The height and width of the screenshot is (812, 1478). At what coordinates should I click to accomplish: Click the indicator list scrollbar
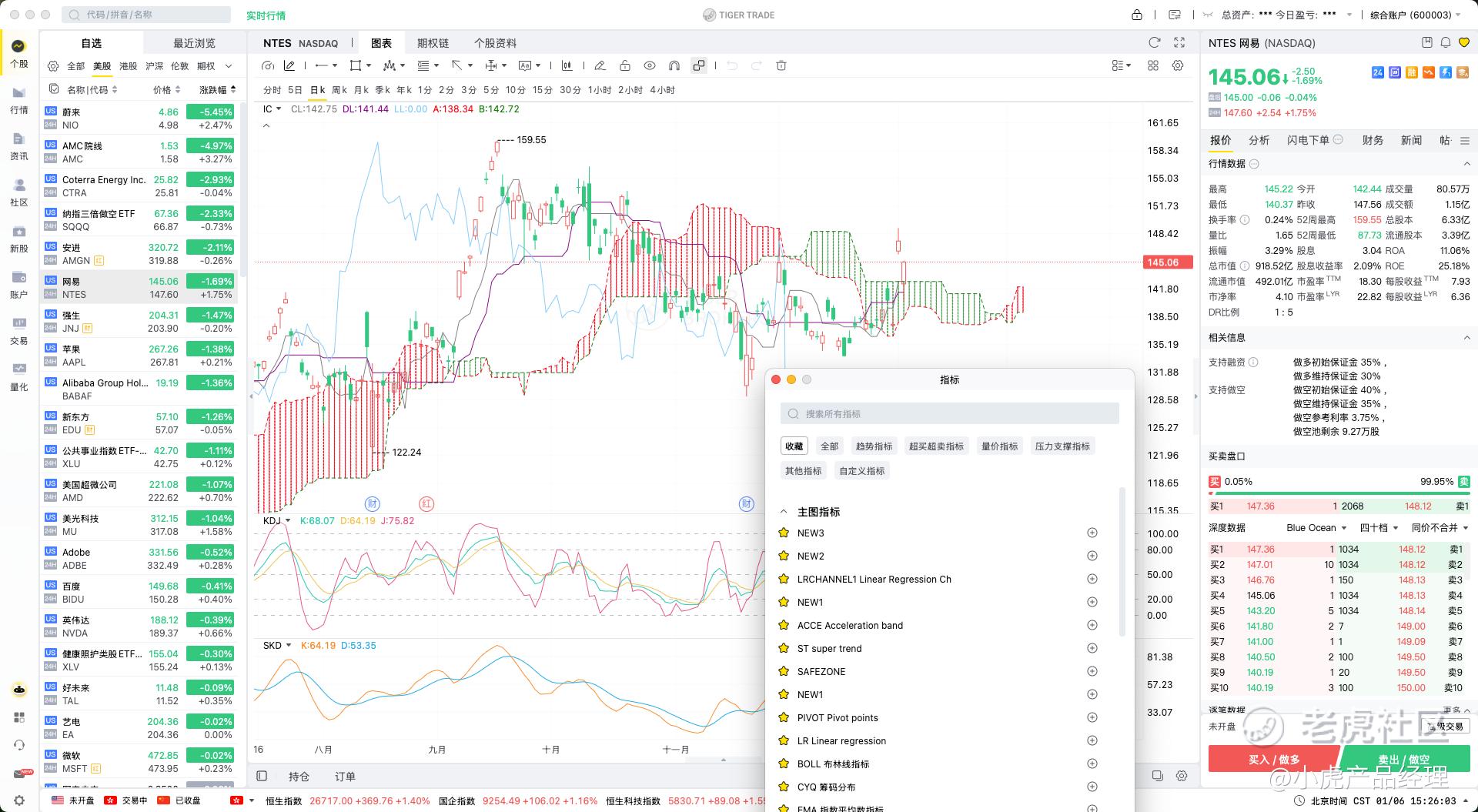click(x=1122, y=562)
